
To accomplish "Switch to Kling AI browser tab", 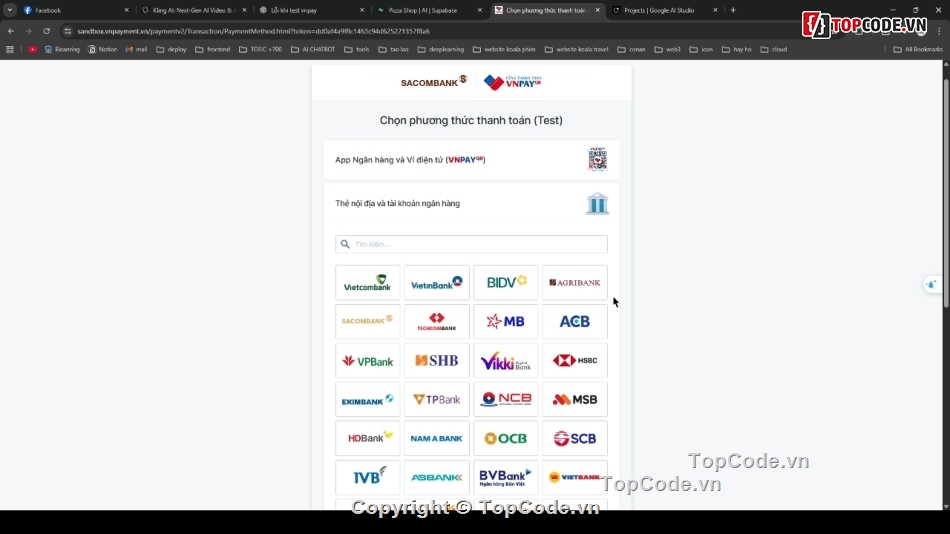I will coord(194,10).
